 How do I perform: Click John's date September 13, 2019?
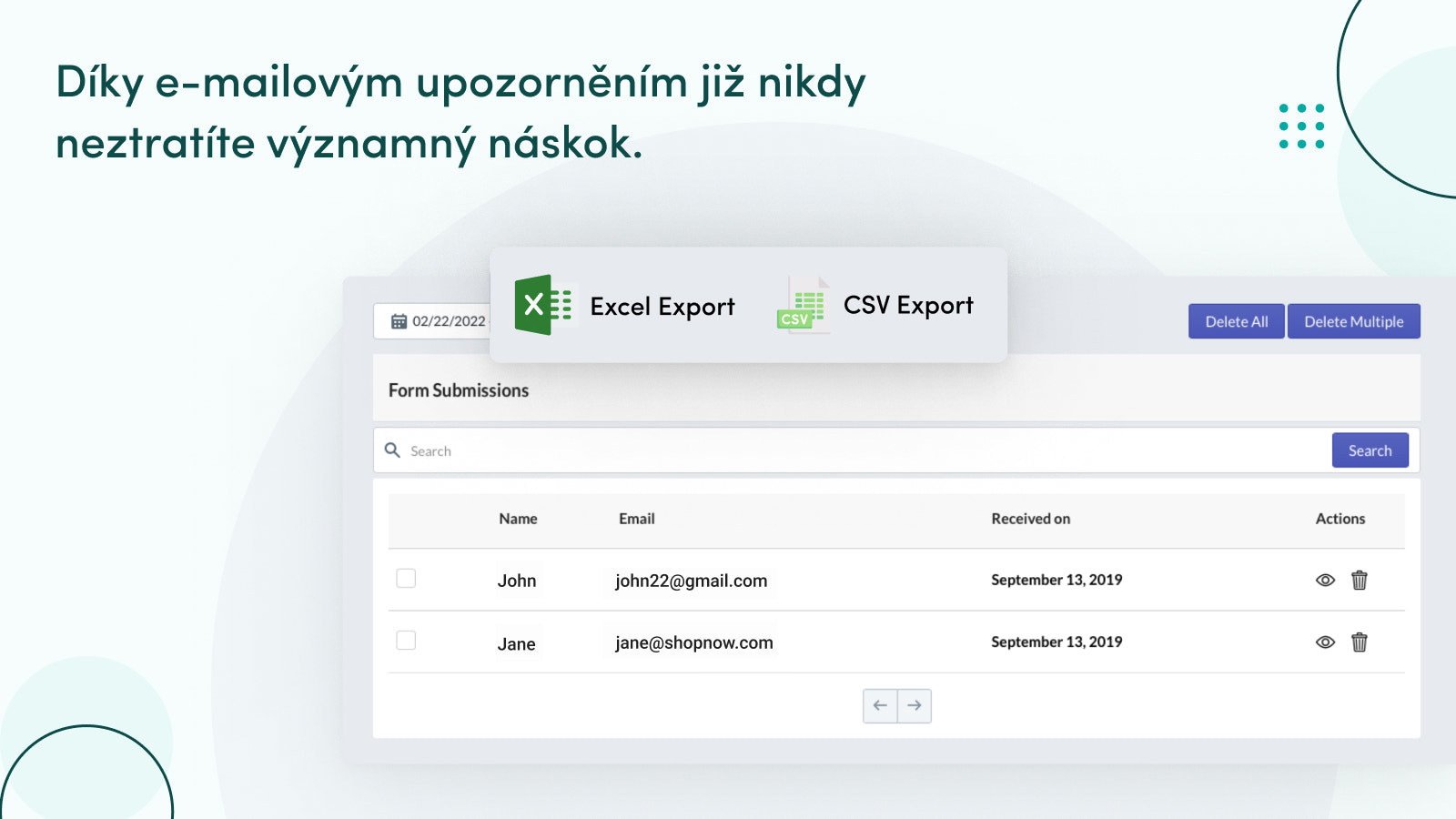pos(1057,580)
